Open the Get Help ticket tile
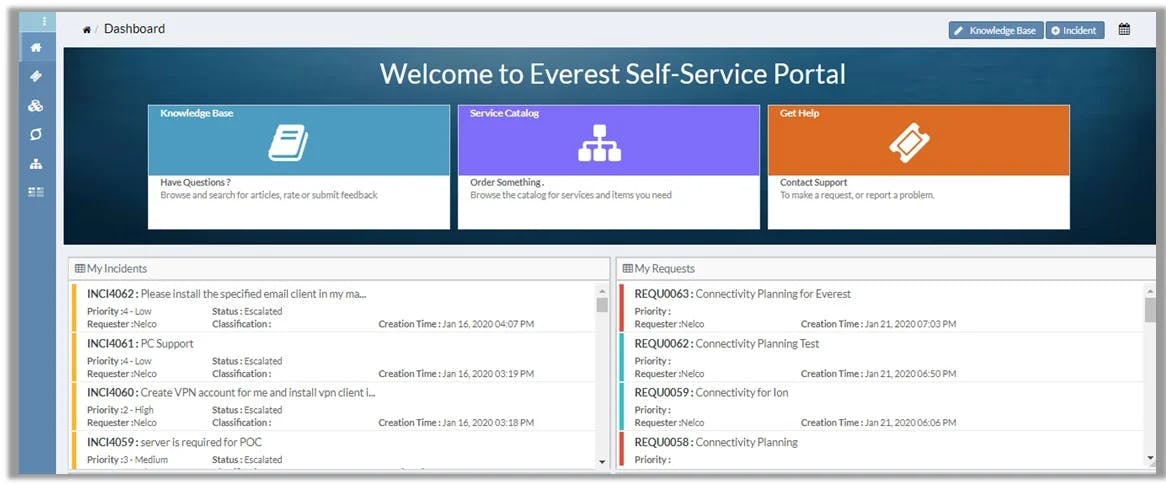This screenshot has width=1166, height=484. pos(918,143)
